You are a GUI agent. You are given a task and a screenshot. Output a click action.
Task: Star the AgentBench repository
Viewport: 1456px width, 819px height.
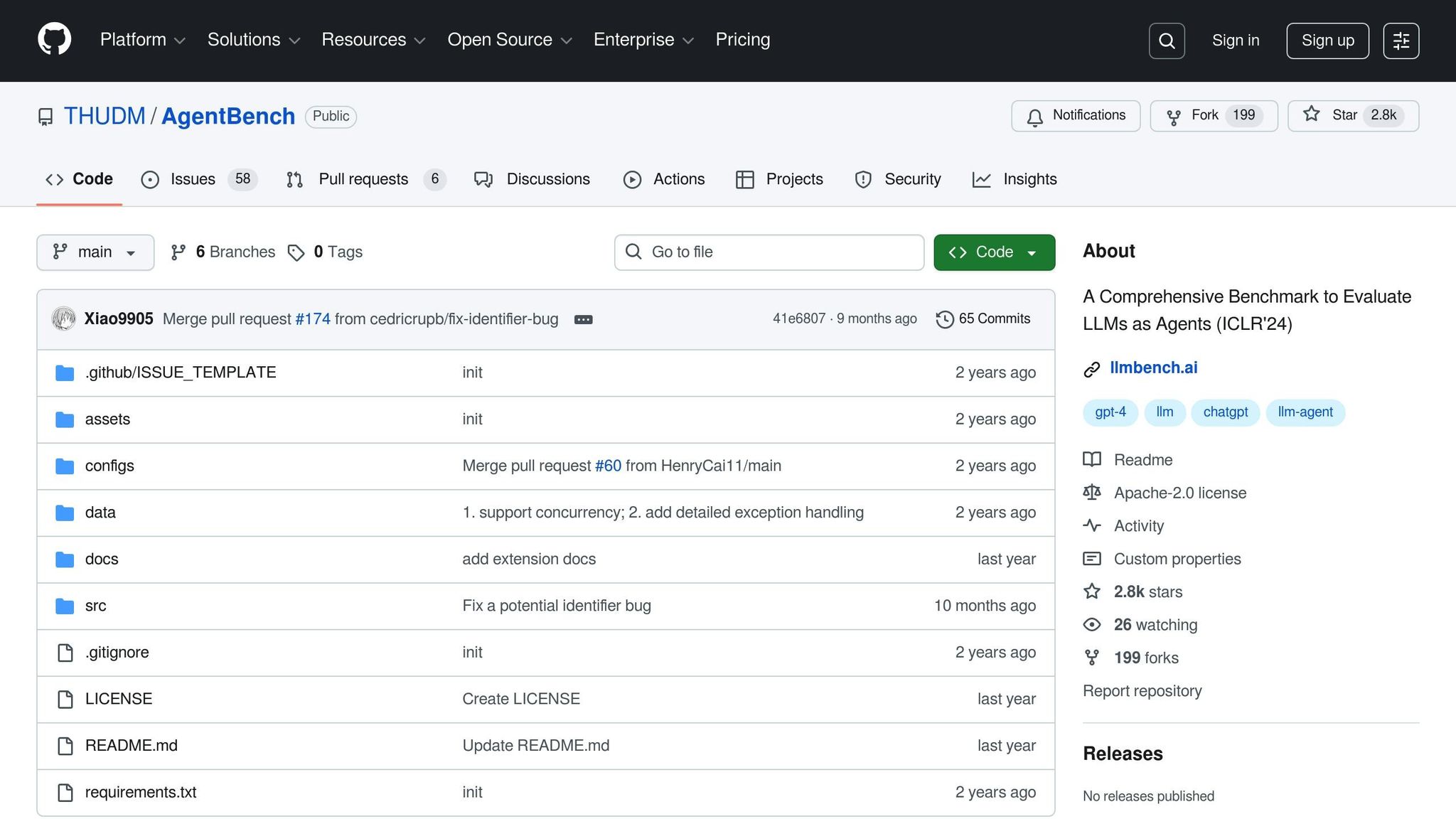coord(1351,115)
